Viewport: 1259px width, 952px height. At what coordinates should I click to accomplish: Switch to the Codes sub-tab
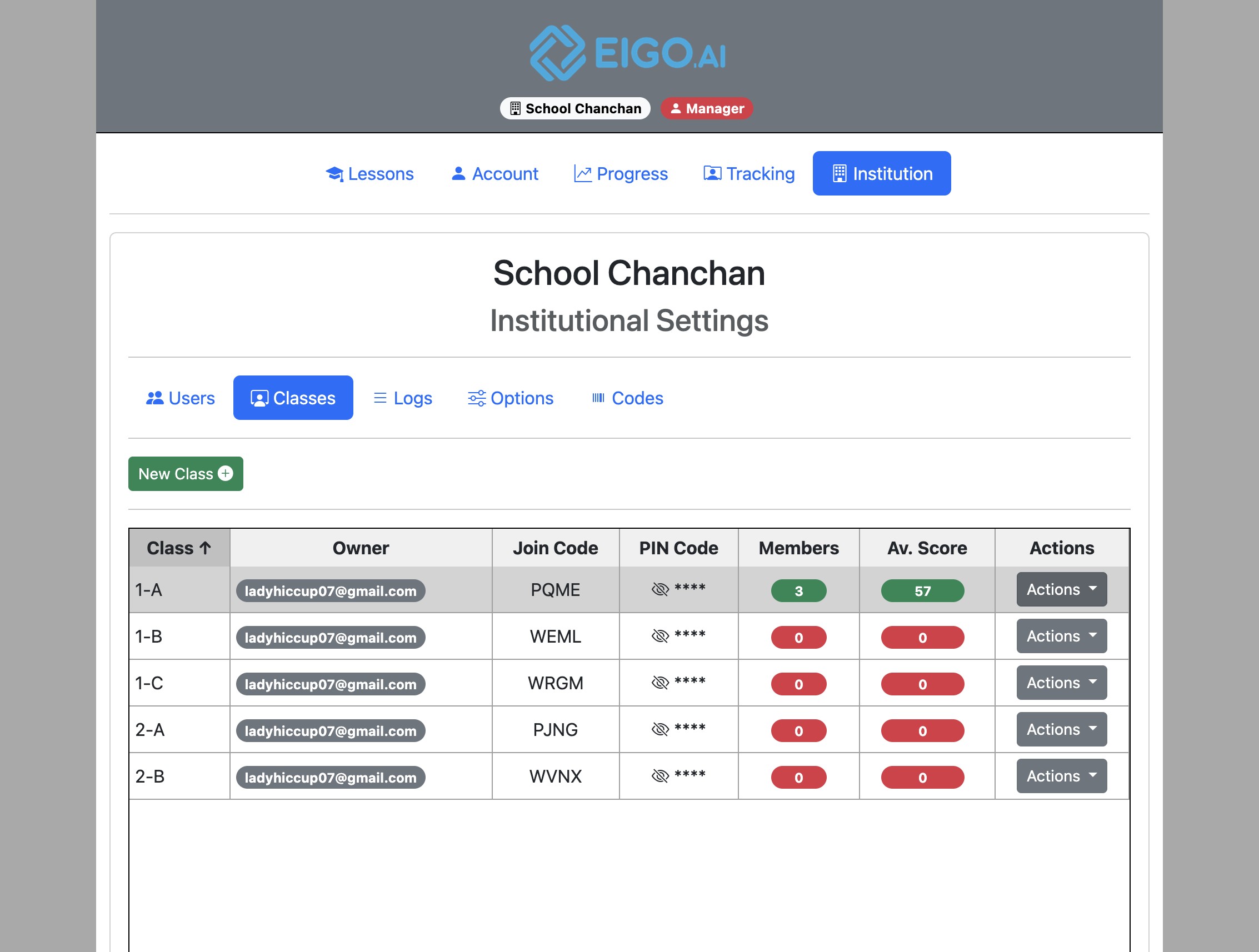[627, 398]
